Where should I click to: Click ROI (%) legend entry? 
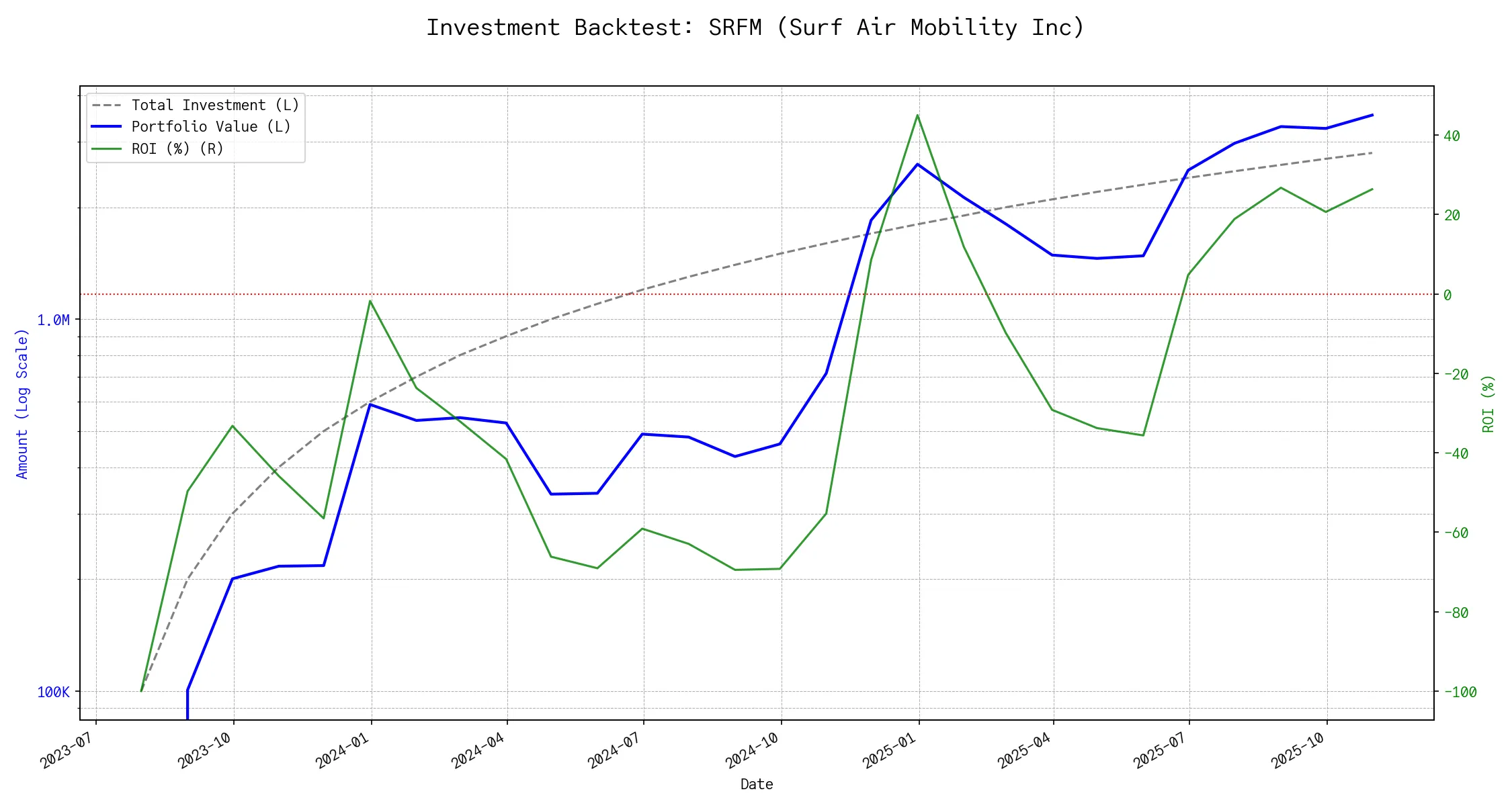tap(177, 148)
